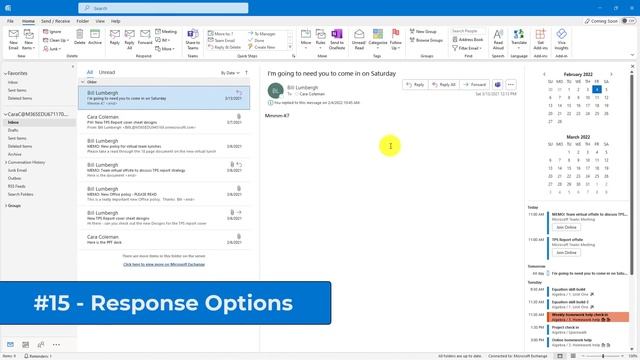Open the Move dropdown in ribbon

coord(306,39)
